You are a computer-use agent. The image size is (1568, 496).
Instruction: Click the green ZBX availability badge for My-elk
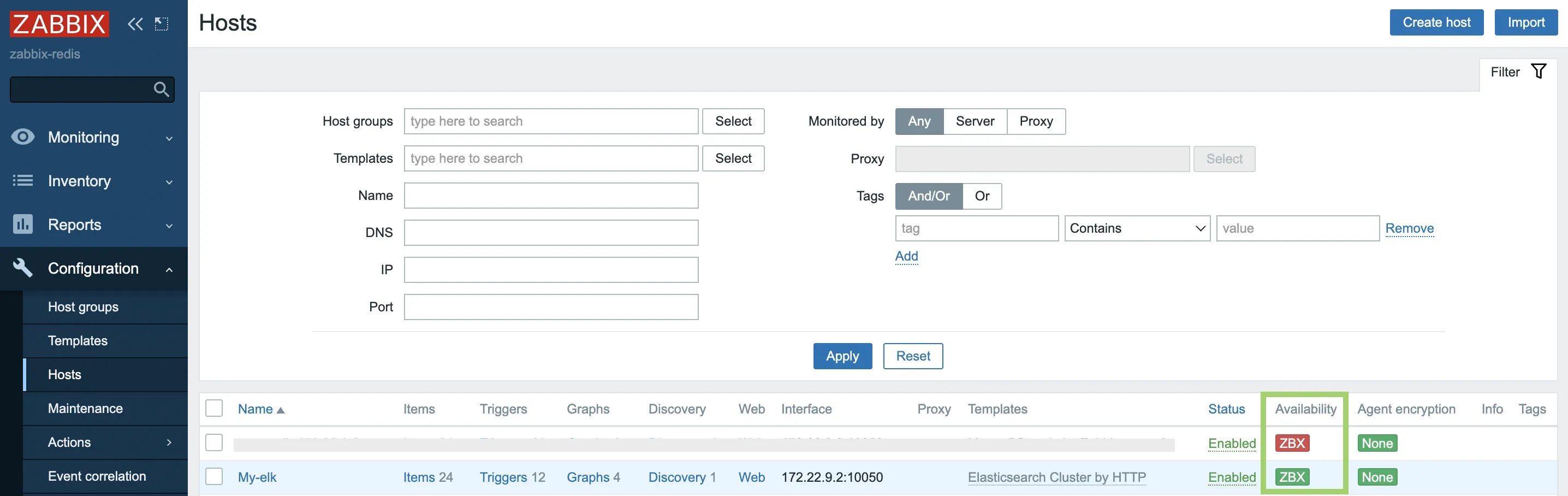click(x=1291, y=477)
